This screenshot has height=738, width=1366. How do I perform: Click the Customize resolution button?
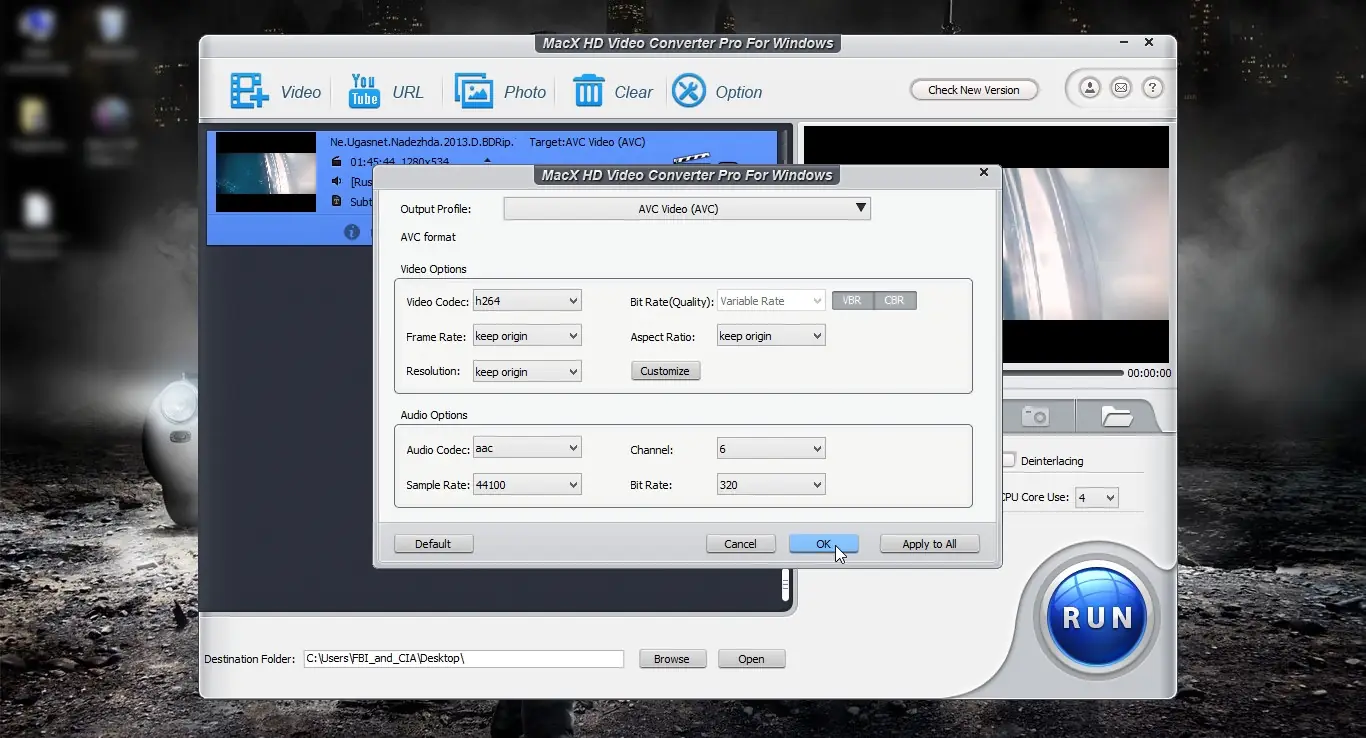665,371
